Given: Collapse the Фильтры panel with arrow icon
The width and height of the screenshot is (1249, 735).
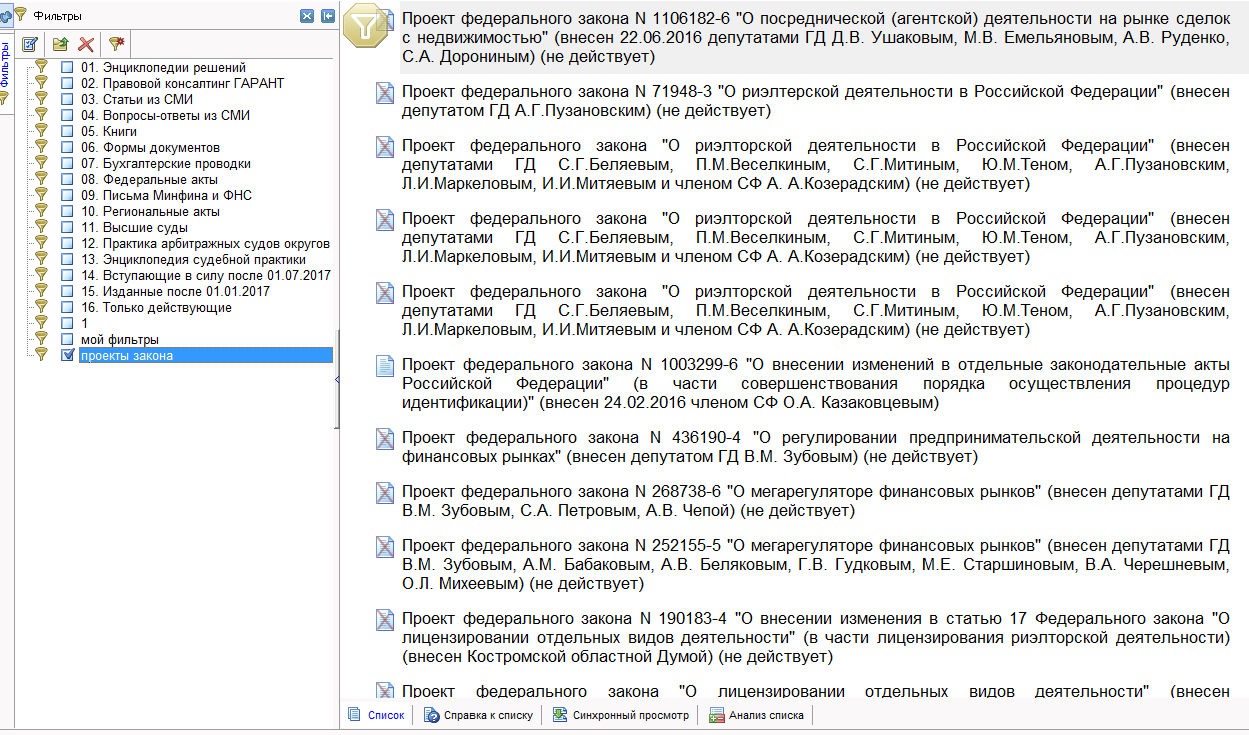Looking at the screenshot, I should point(327,16).
